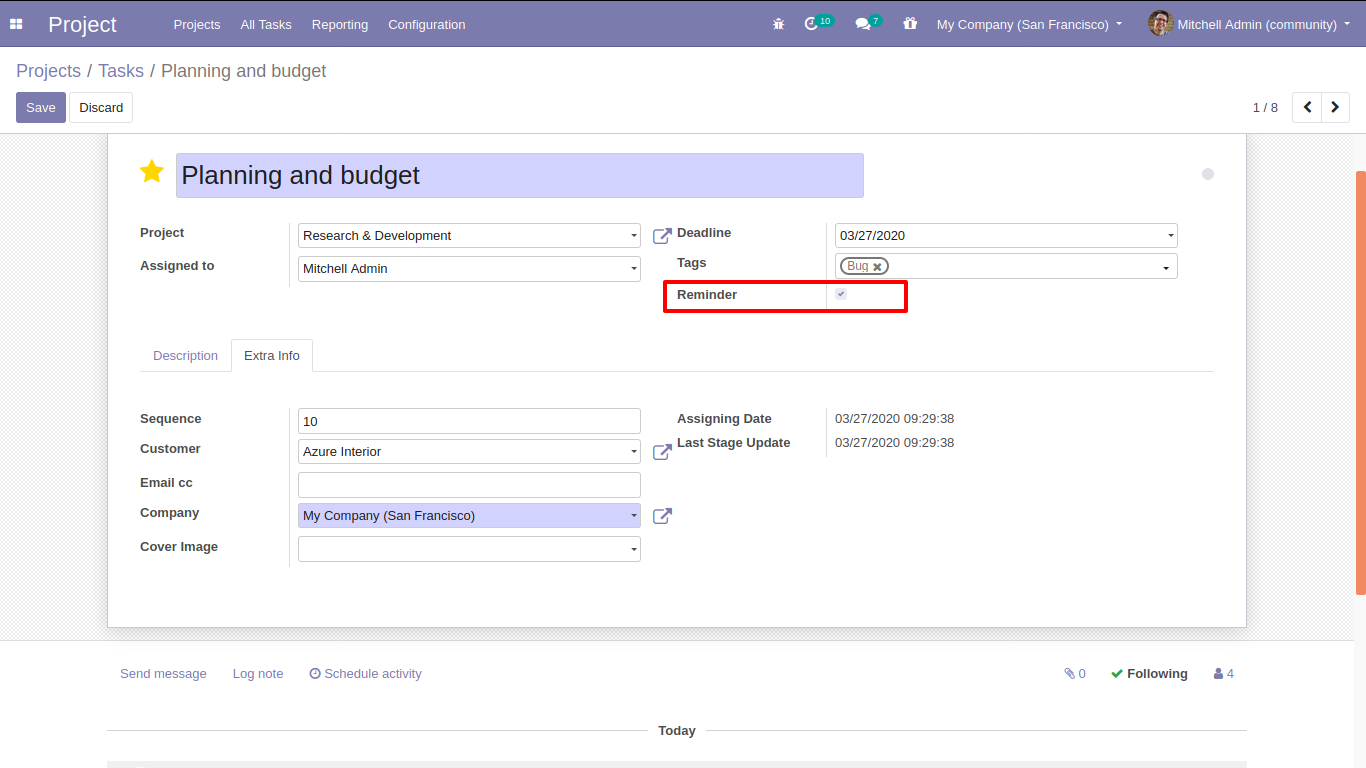Switch to the Description tab
This screenshot has width=1366, height=768.
point(185,356)
